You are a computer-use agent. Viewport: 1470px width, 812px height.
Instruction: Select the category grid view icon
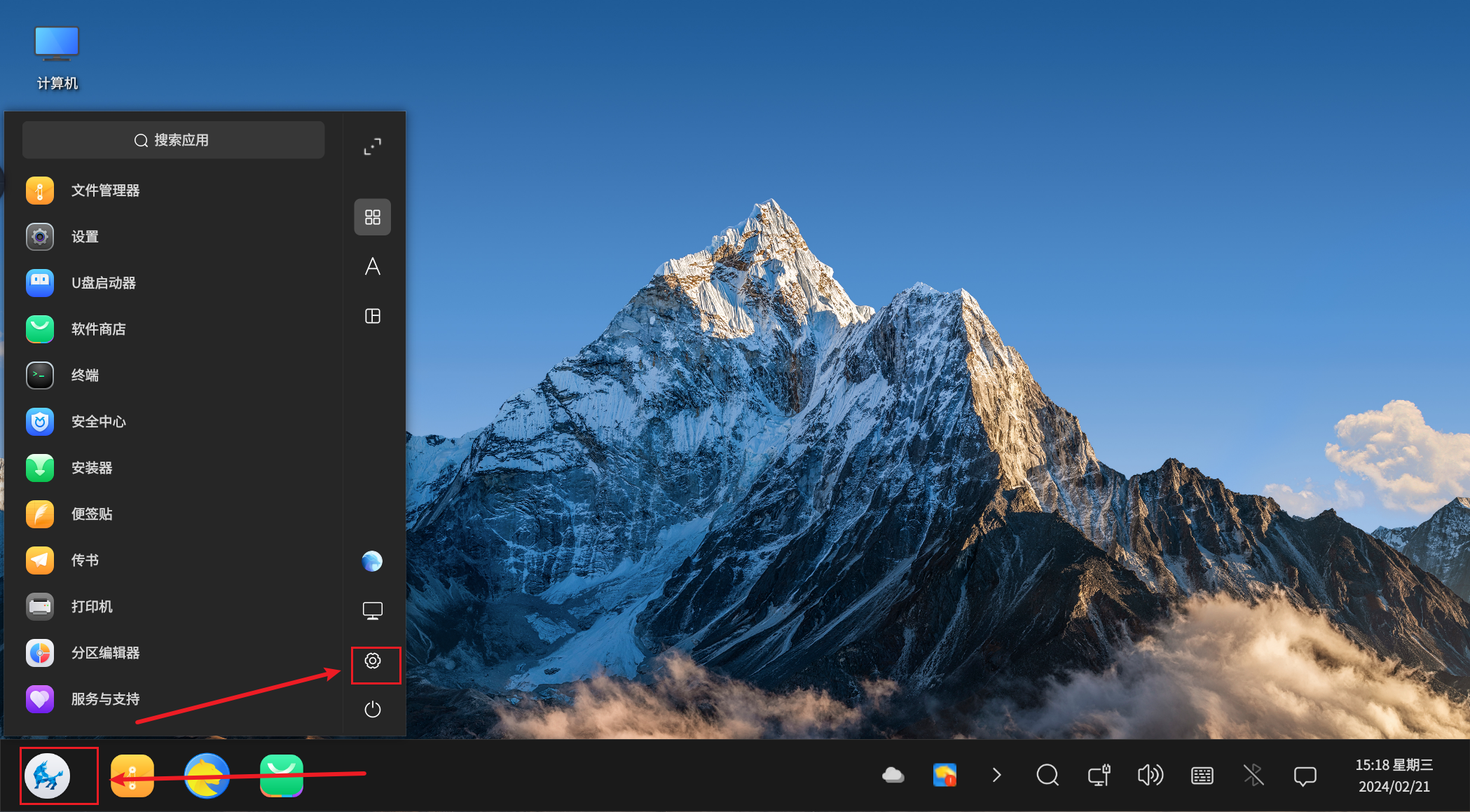pyautogui.click(x=373, y=217)
